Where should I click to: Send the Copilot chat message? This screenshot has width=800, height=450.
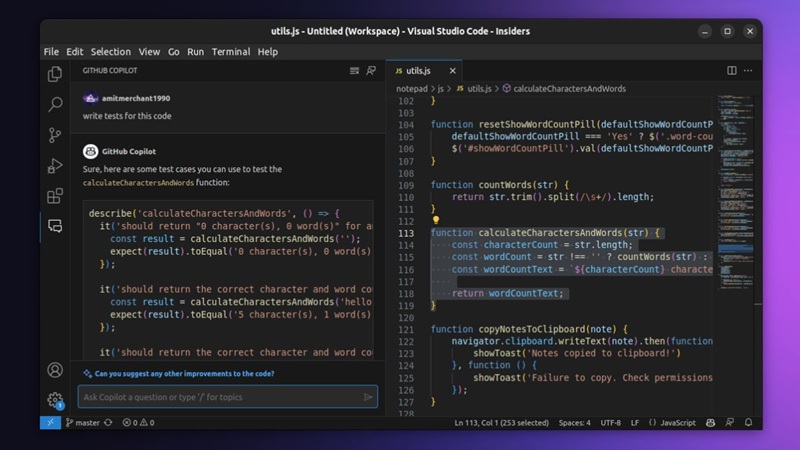(367, 397)
